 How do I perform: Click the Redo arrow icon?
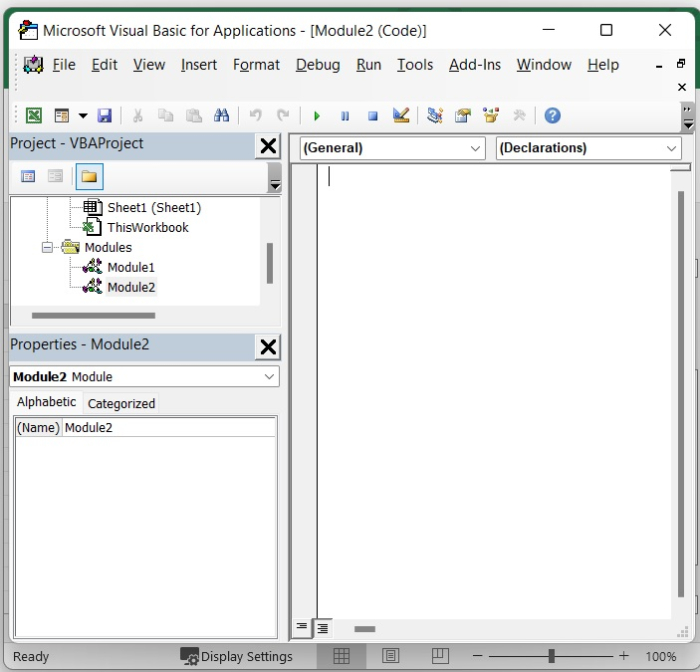(x=283, y=116)
